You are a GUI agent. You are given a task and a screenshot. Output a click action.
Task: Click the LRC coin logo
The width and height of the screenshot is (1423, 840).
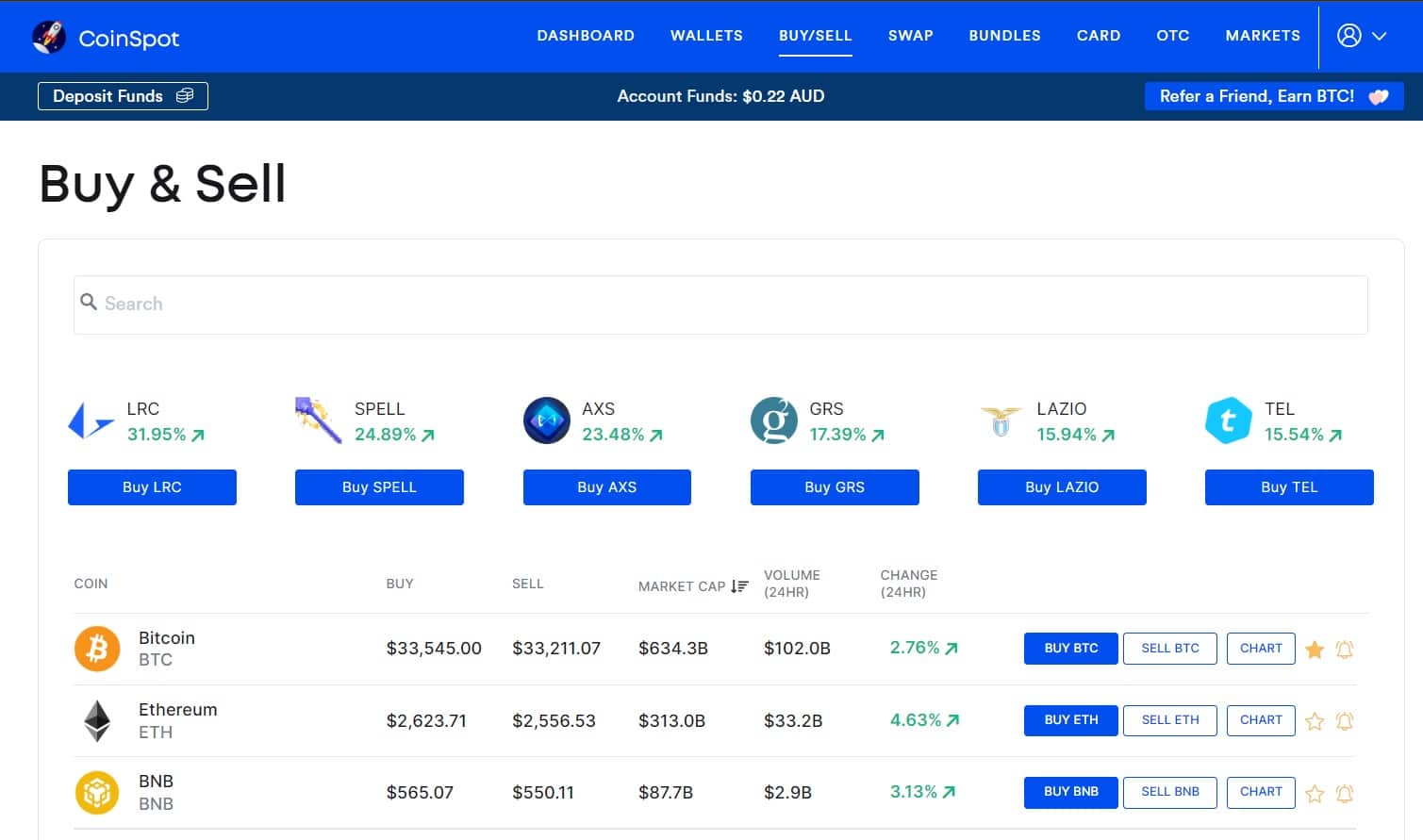click(x=91, y=420)
